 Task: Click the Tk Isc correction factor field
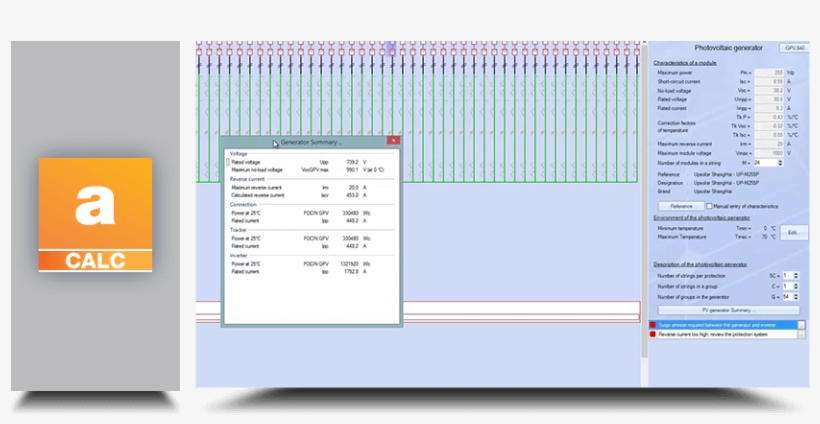[x=769, y=135]
